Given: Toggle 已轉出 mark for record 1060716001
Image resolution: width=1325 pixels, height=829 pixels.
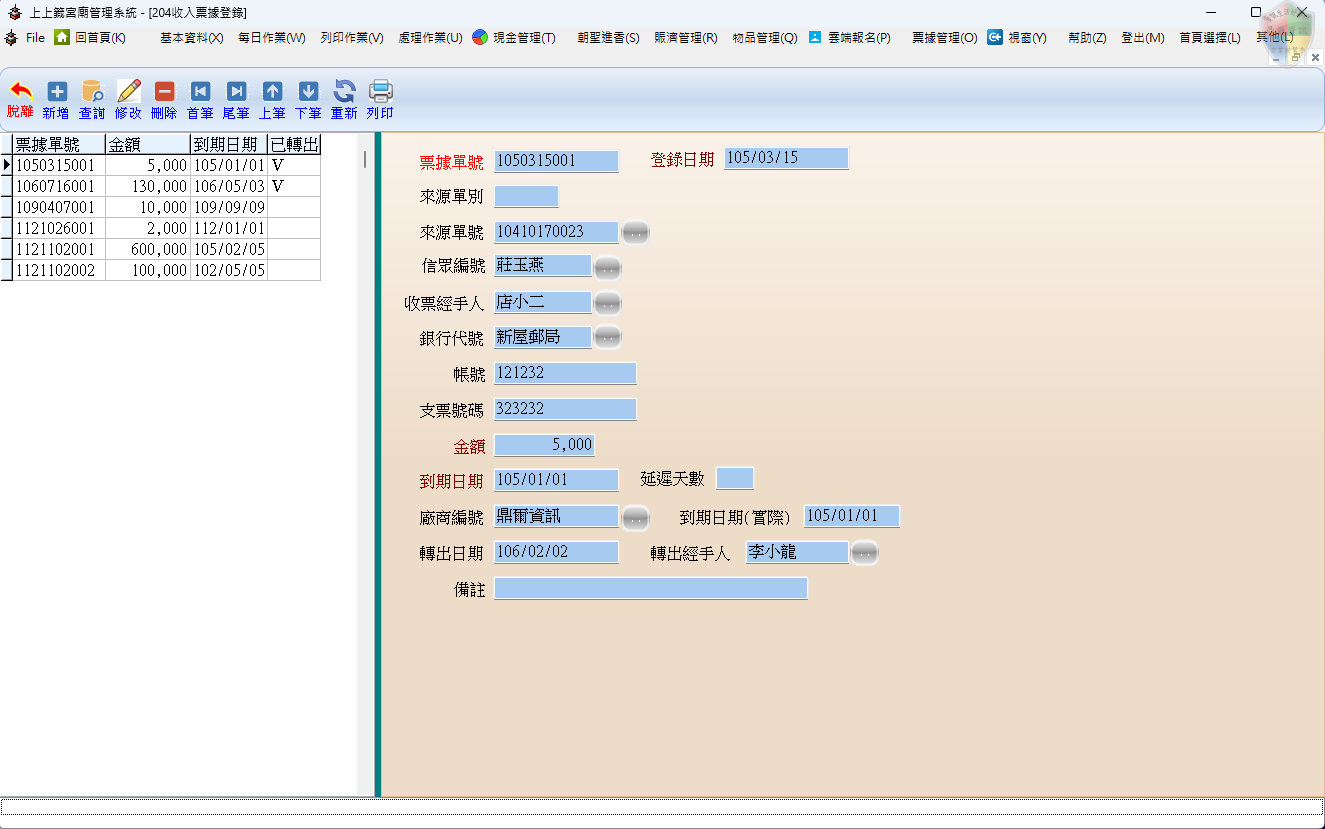Looking at the screenshot, I should coord(293,186).
